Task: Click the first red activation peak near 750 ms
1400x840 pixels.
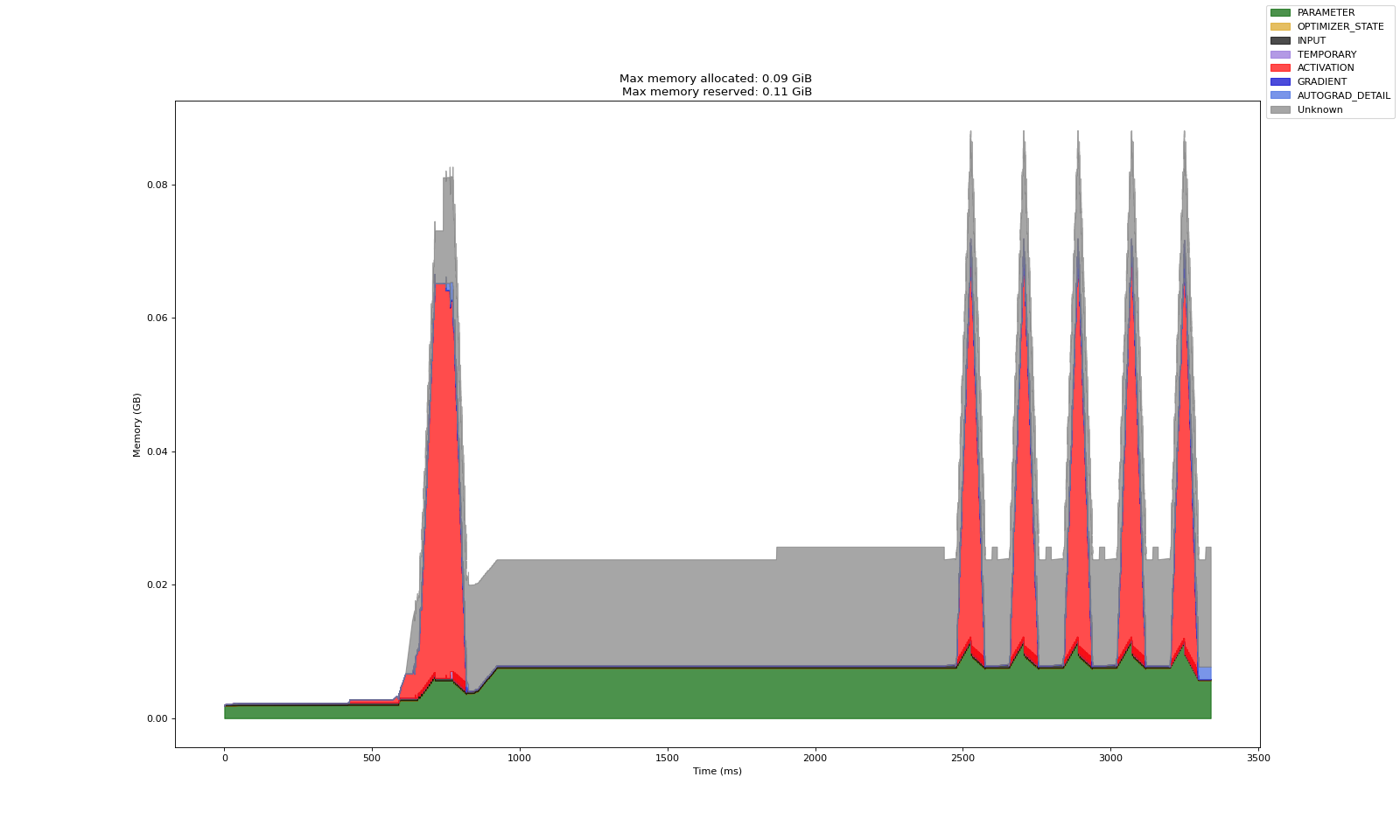Action: pos(444,481)
